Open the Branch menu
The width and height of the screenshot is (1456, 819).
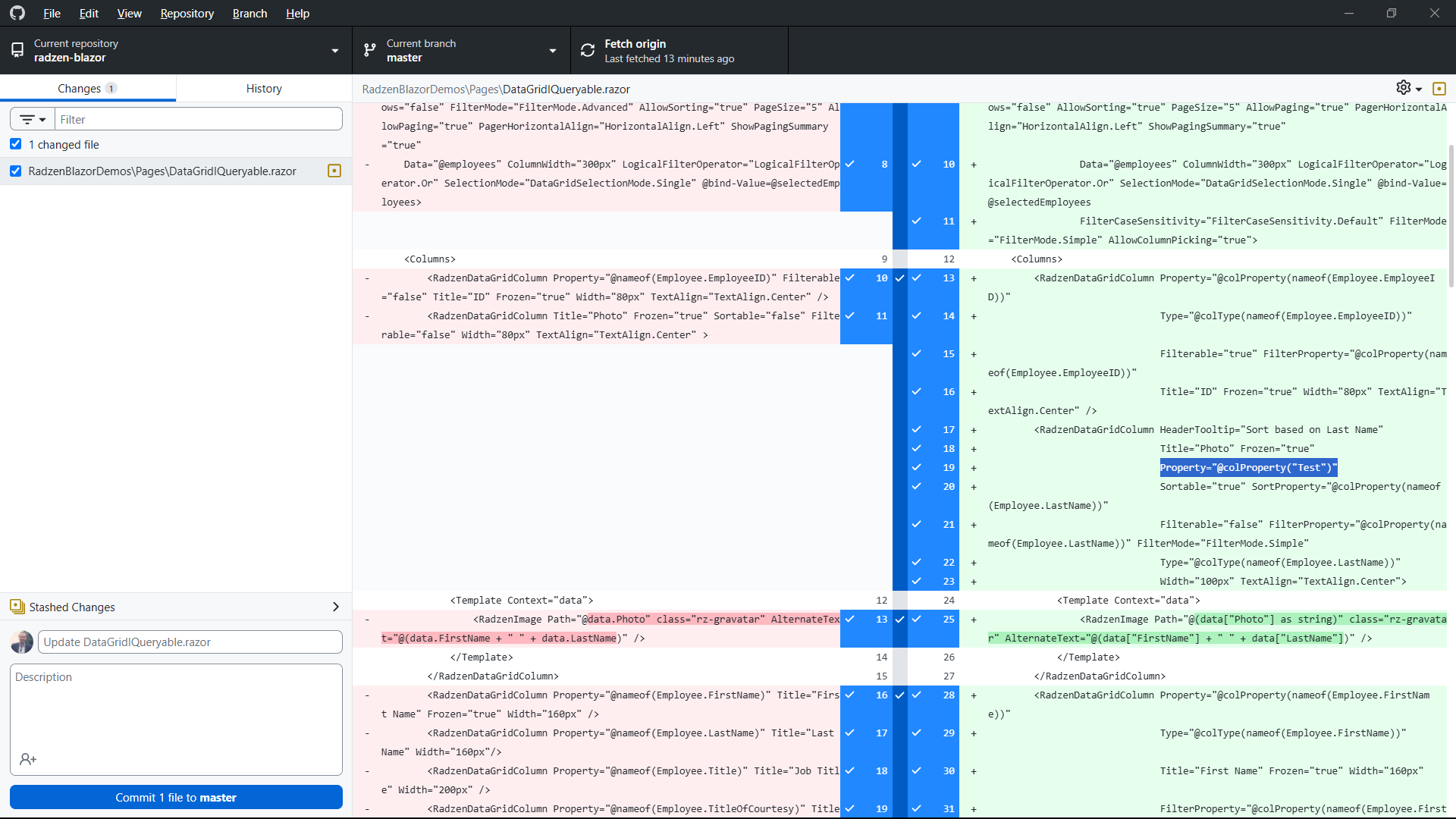[249, 13]
